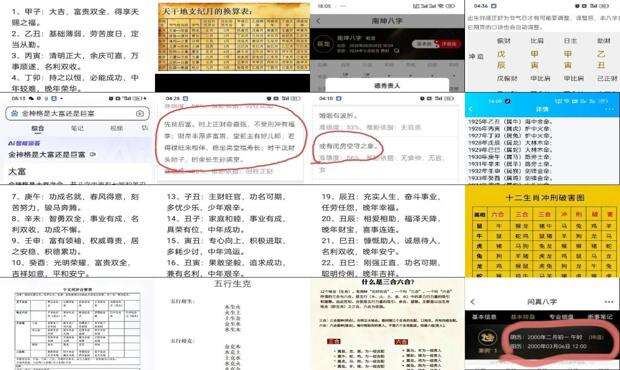Tap the 冲 运 row label
This screenshot has height=370, width=620.
click(476, 57)
